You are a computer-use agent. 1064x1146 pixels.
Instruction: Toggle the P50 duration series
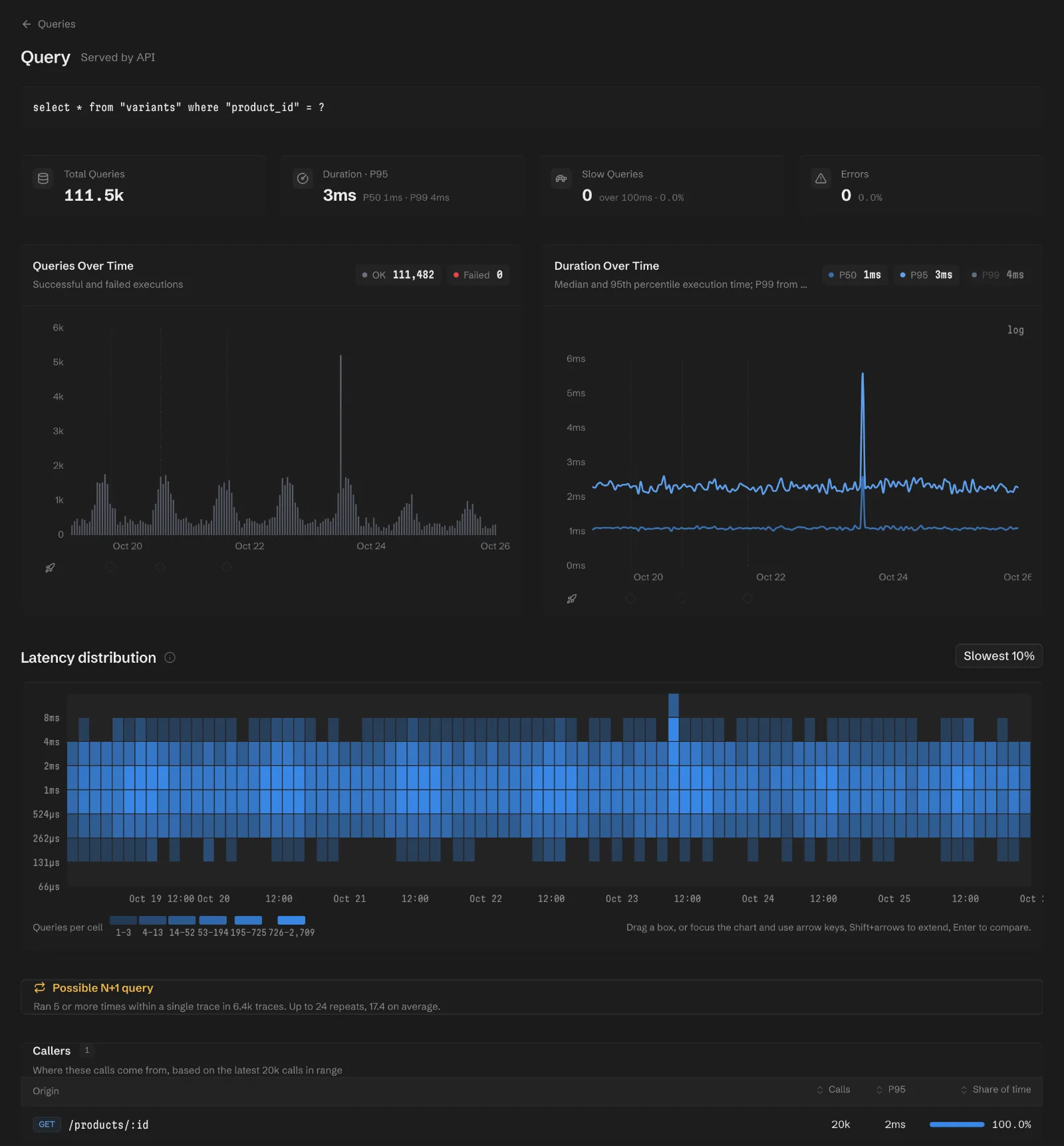pyautogui.click(x=855, y=275)
